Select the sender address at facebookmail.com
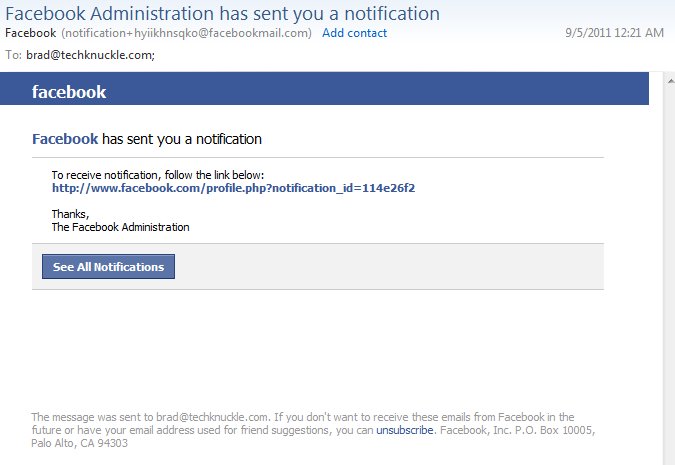 click(186, 33)
